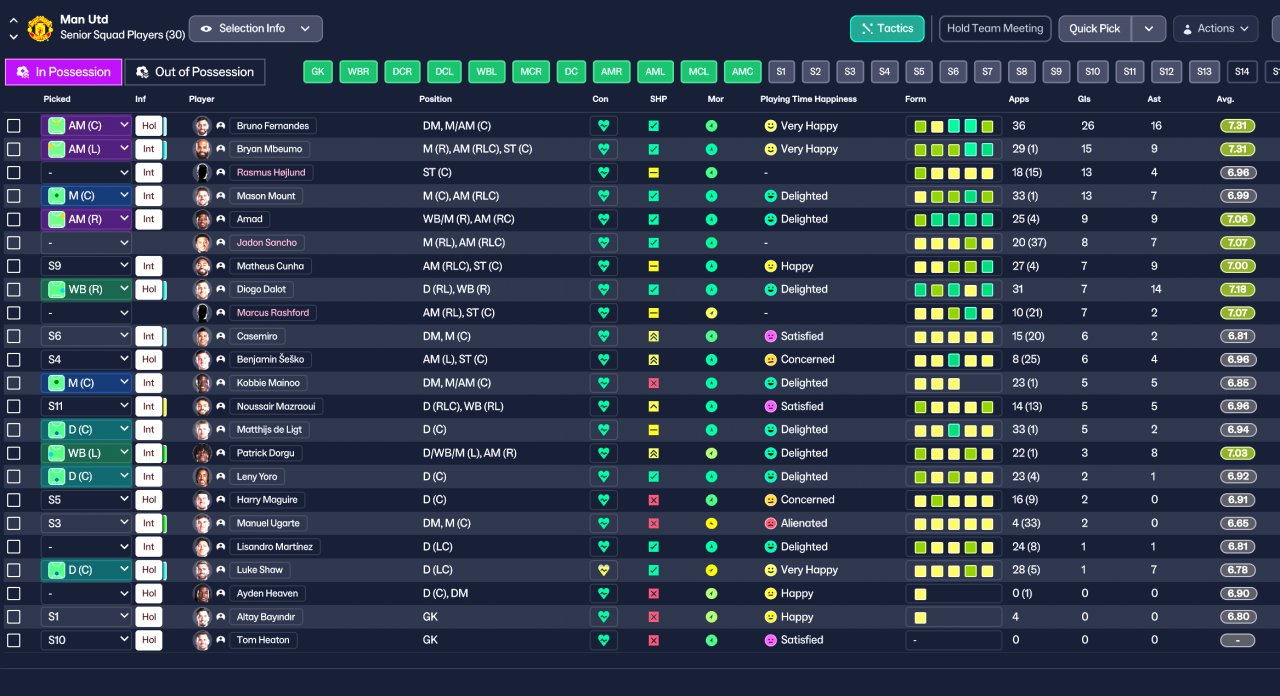Open the Quick Pick arrow dropdown

tap(1149, 29)
